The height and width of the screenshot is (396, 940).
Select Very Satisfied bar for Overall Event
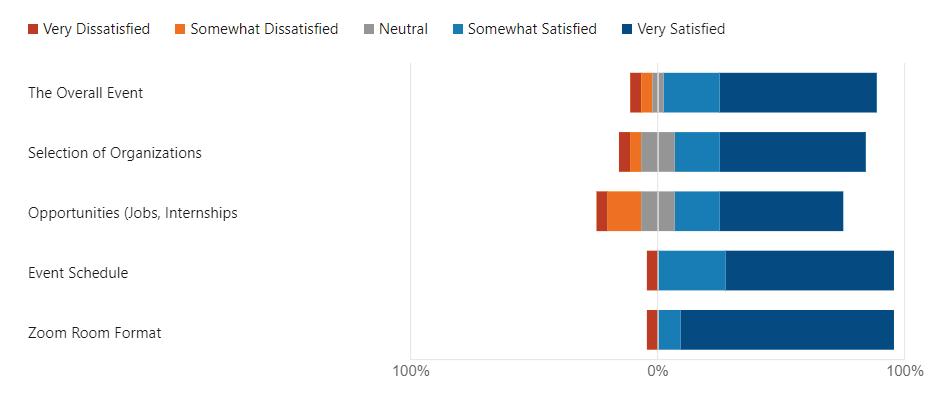pyautogui.click(x=798, y=92)
